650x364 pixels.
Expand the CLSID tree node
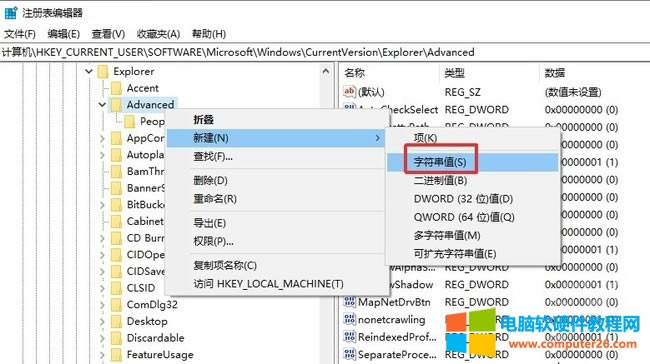(x=102, y=288)
